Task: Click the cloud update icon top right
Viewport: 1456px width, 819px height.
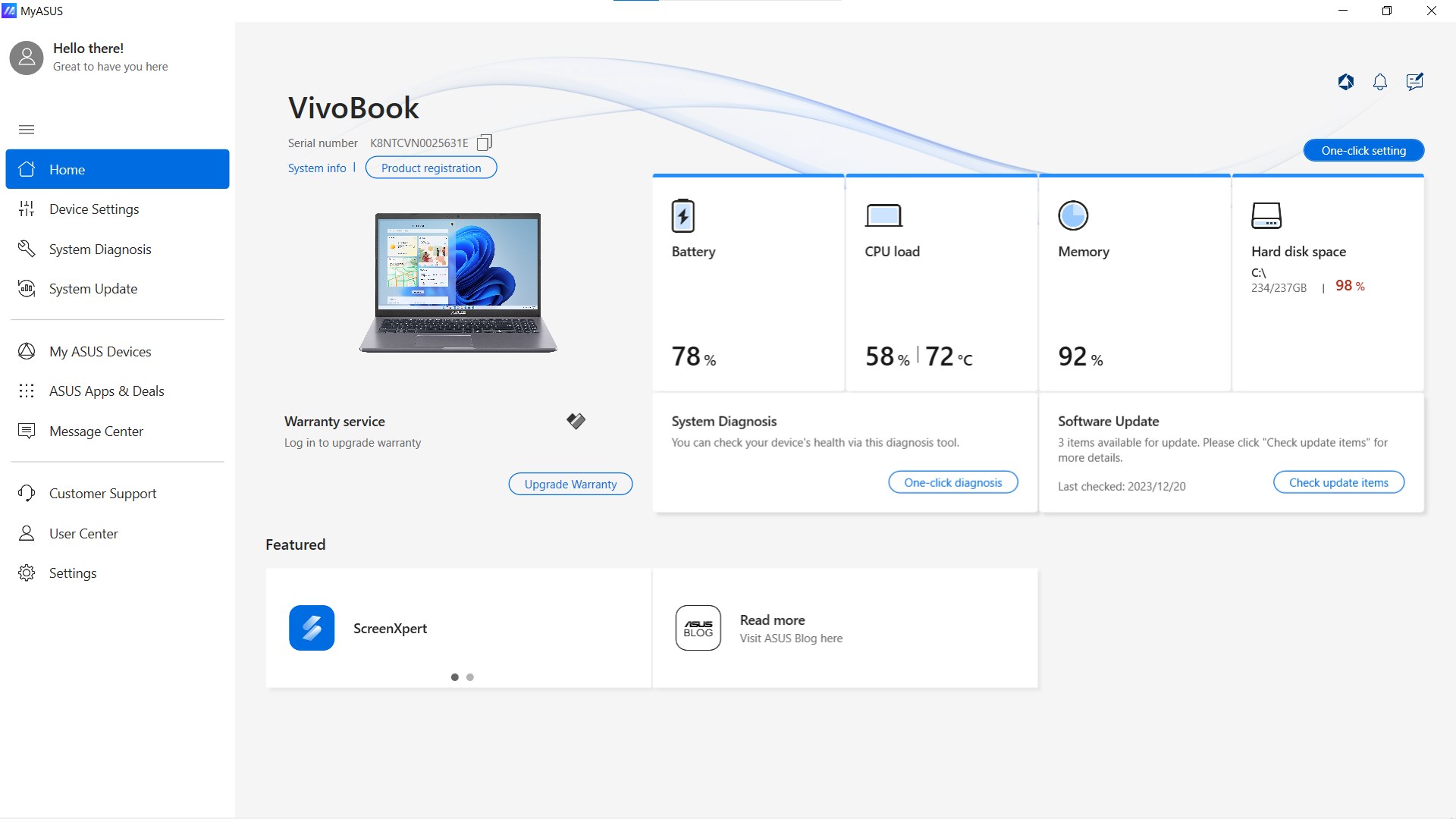Action: [1346, 82]
